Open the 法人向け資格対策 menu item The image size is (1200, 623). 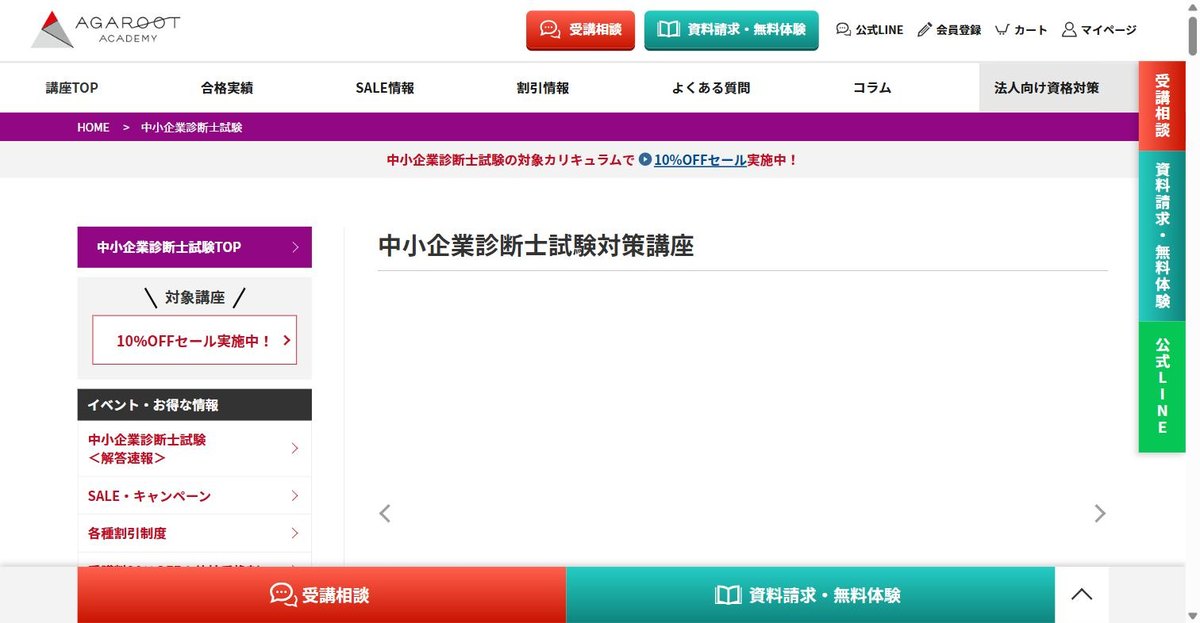(x=1059, y=87)
